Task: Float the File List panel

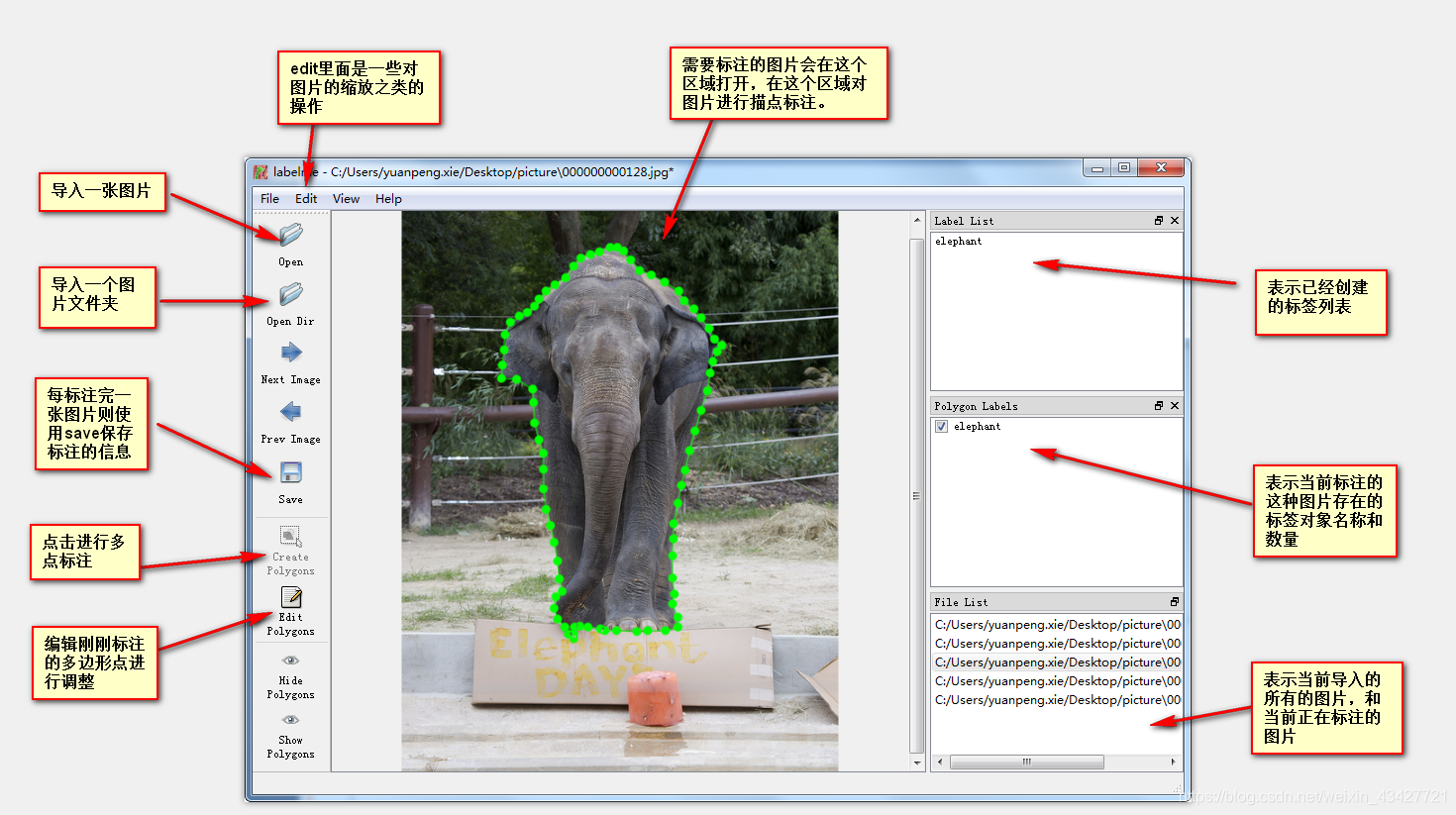Action: 1175,602
